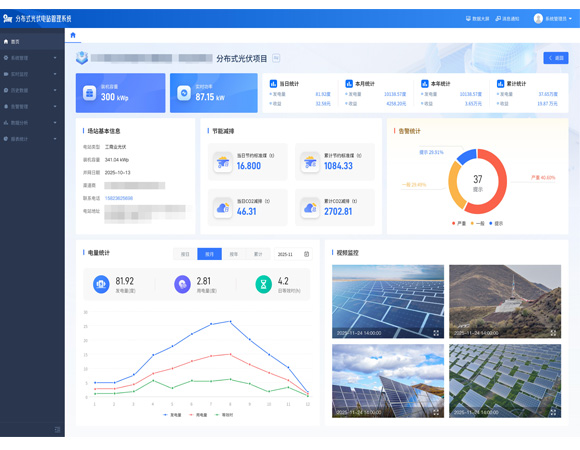Expand the top-left video feed fullscreen icon
Image resolution: width=580 pixels, height=450 pixels.
436,333
